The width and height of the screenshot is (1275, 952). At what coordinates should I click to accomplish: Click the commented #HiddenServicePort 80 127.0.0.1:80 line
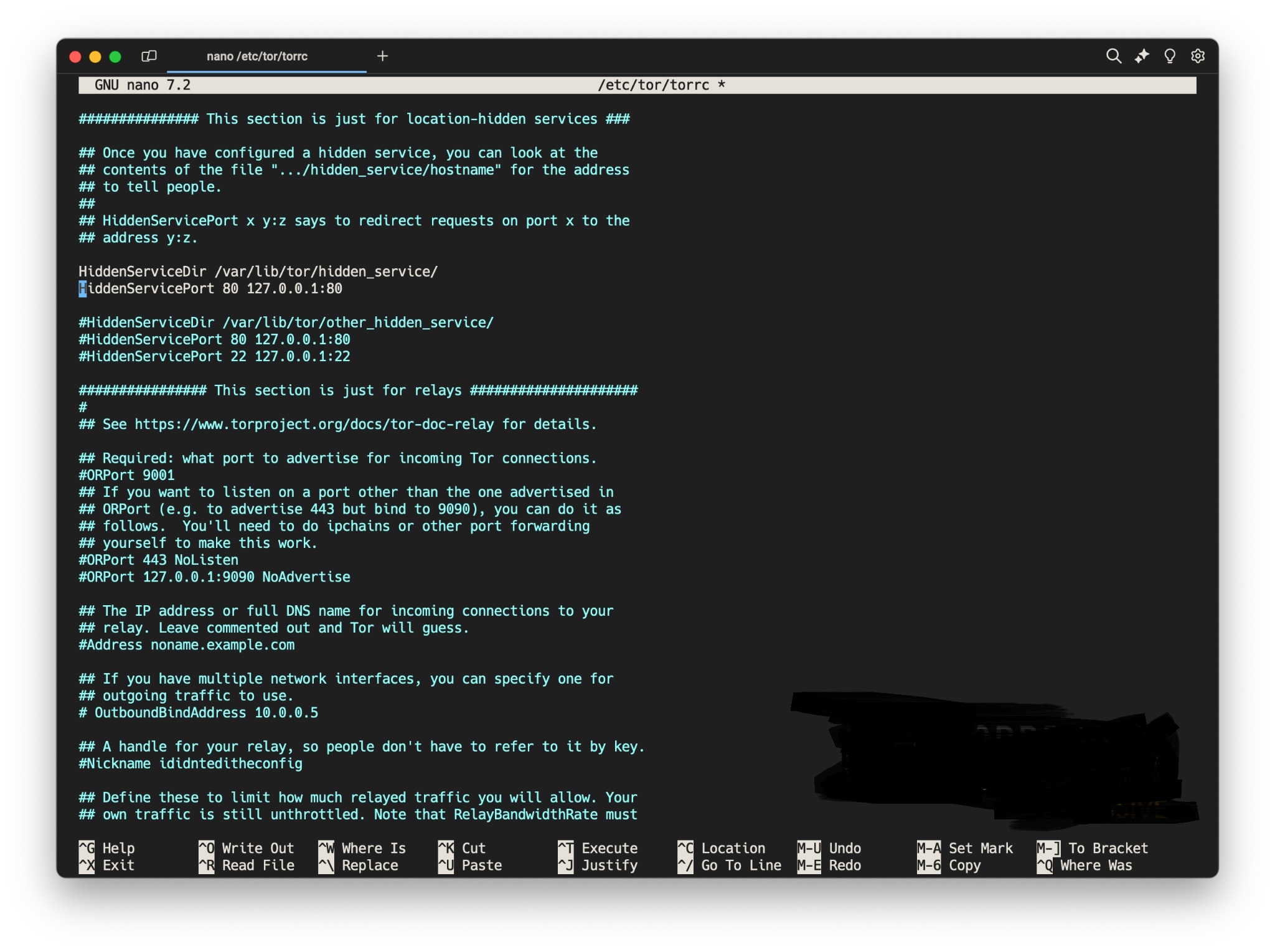click(x=215, y=339)
